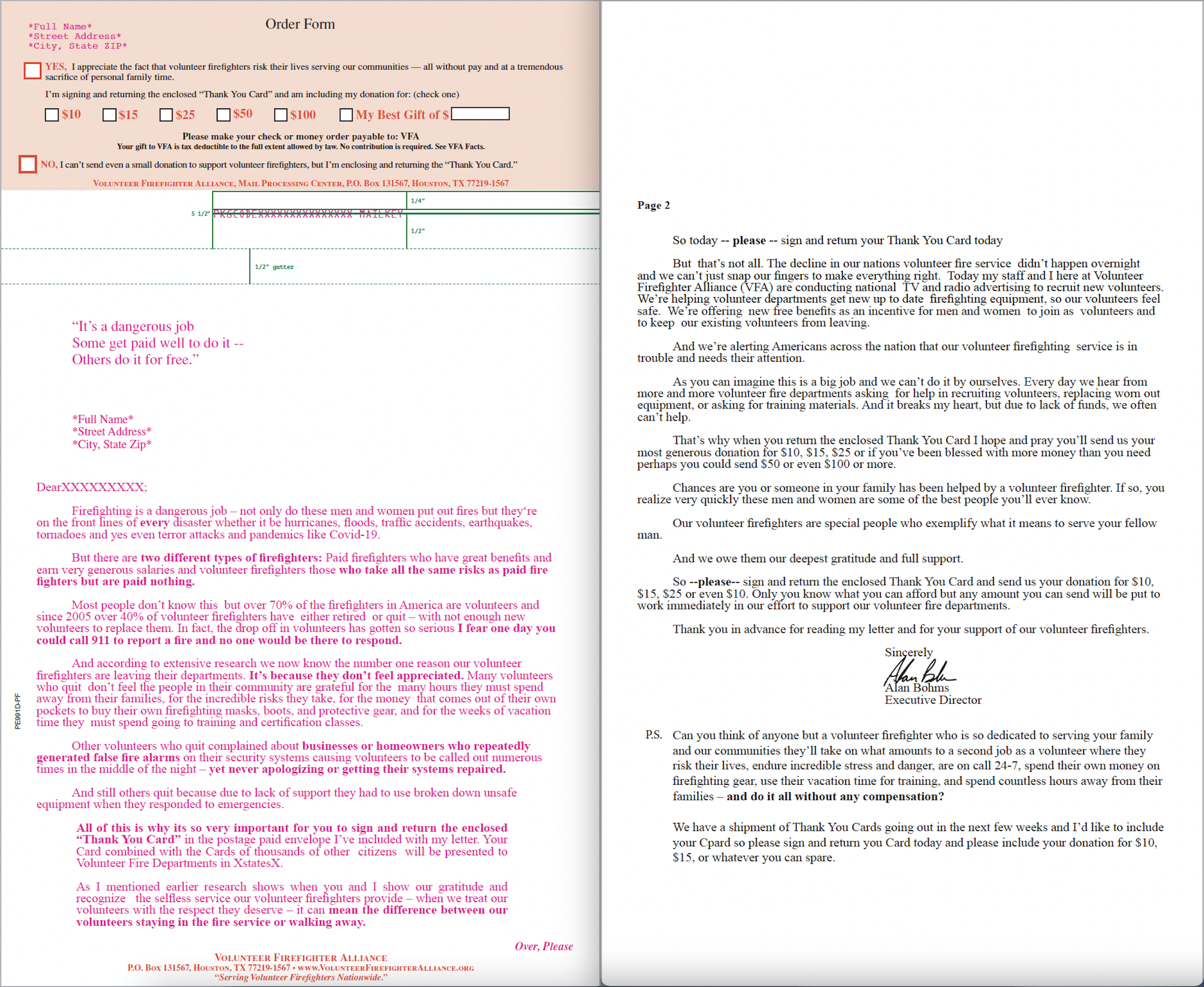Image resolution: width=1204 pixels, height=987 pixels.
Task: Click the "It's a dangerous job" quote
Action: [132, 326]
